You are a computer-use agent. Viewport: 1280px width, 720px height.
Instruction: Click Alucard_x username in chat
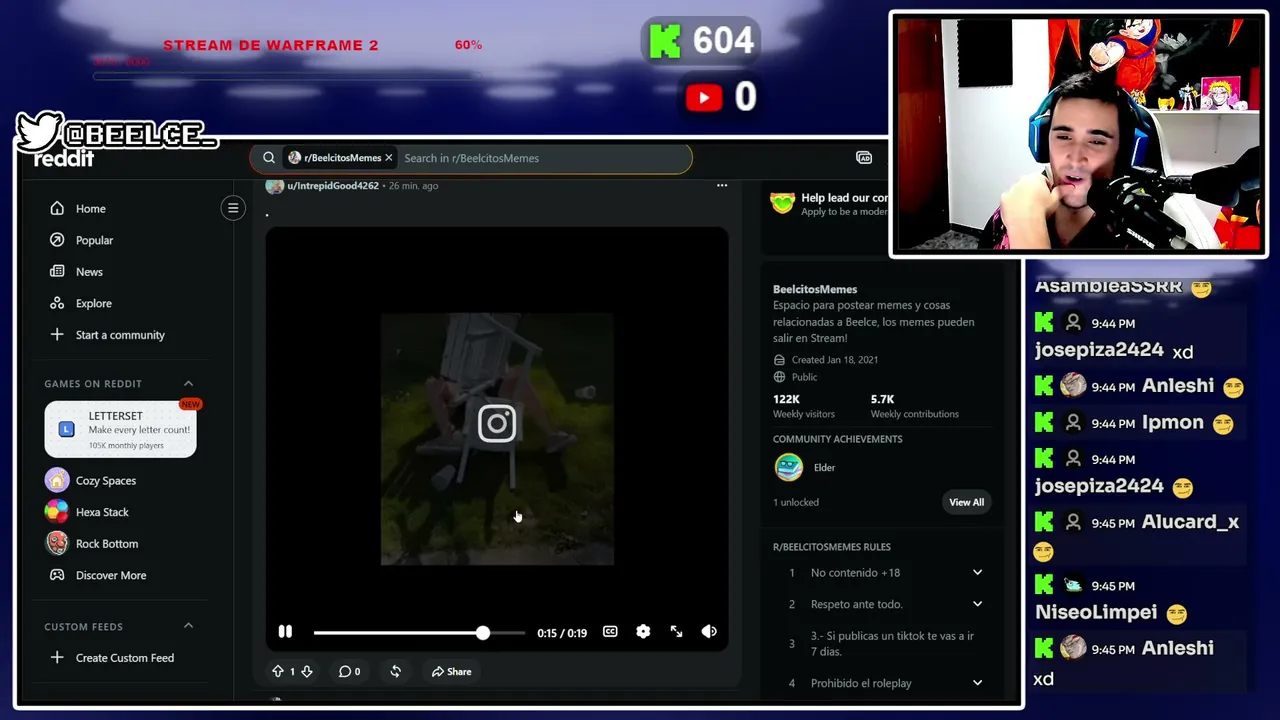(1190, 522)
